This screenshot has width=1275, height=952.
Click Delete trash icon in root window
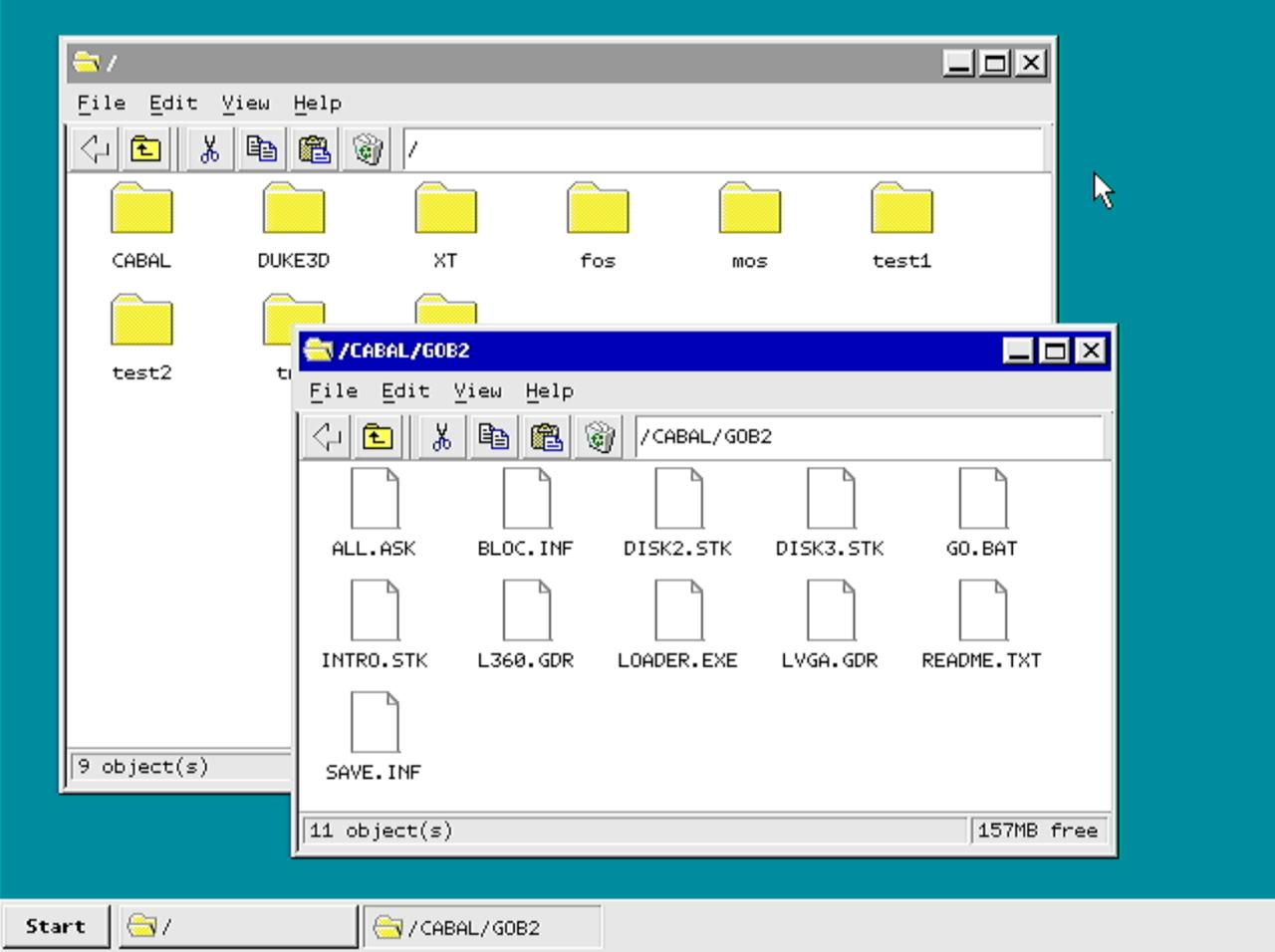click(x=368, y=149)
